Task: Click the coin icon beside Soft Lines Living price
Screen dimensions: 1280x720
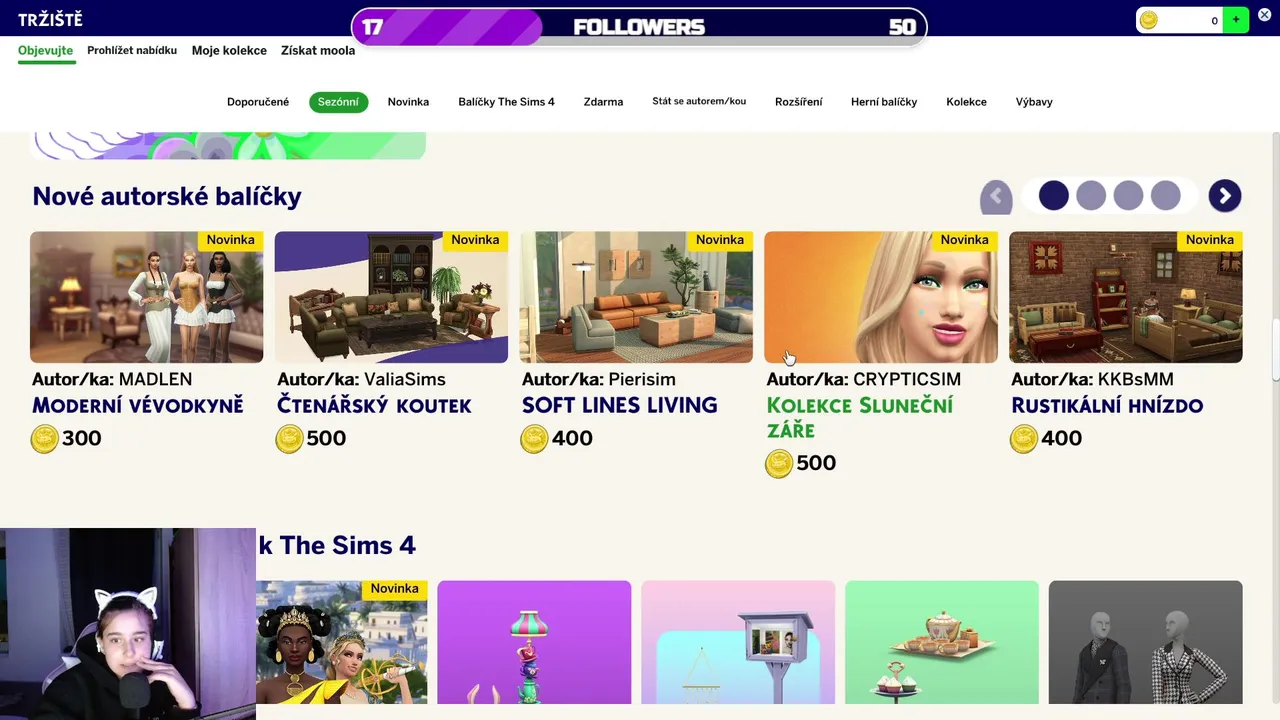Action: coord(534,439)
